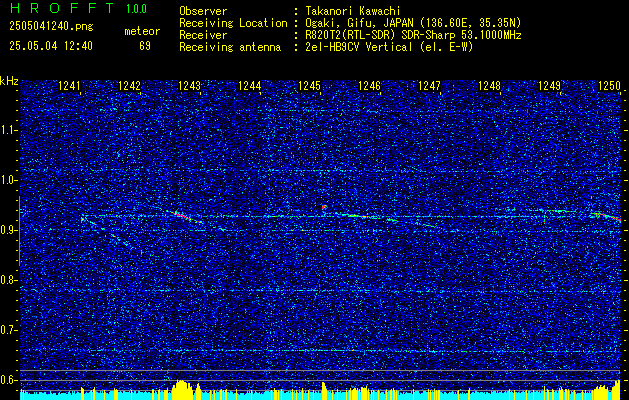
Task: Click the 1245 time marker
Action: [309, 86]
